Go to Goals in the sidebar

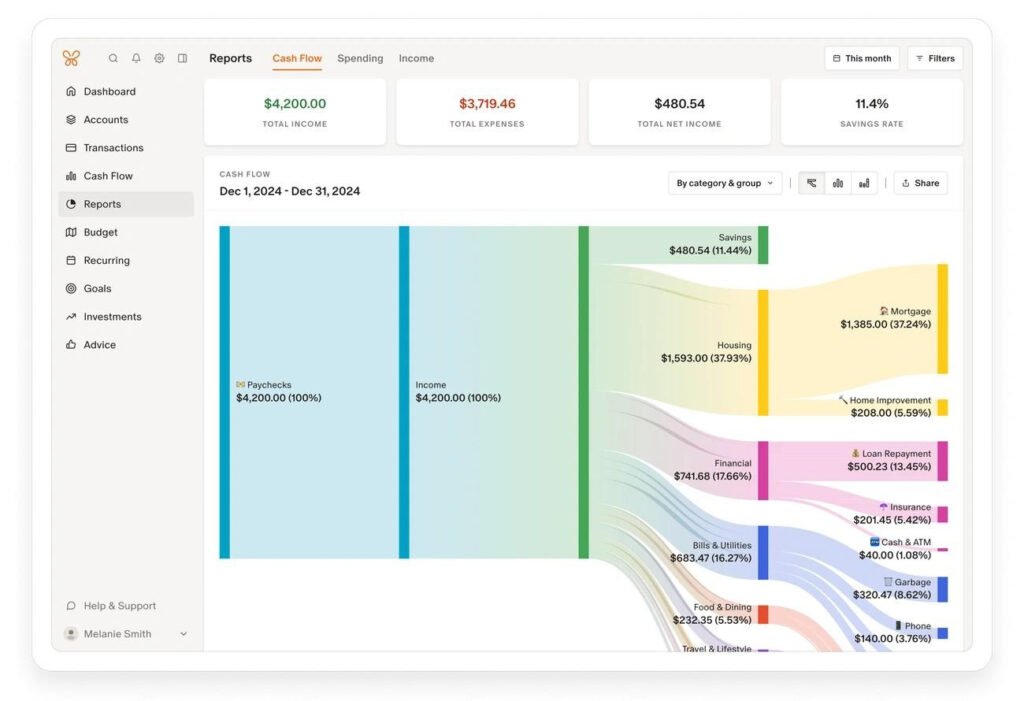(x=97, y=289)
